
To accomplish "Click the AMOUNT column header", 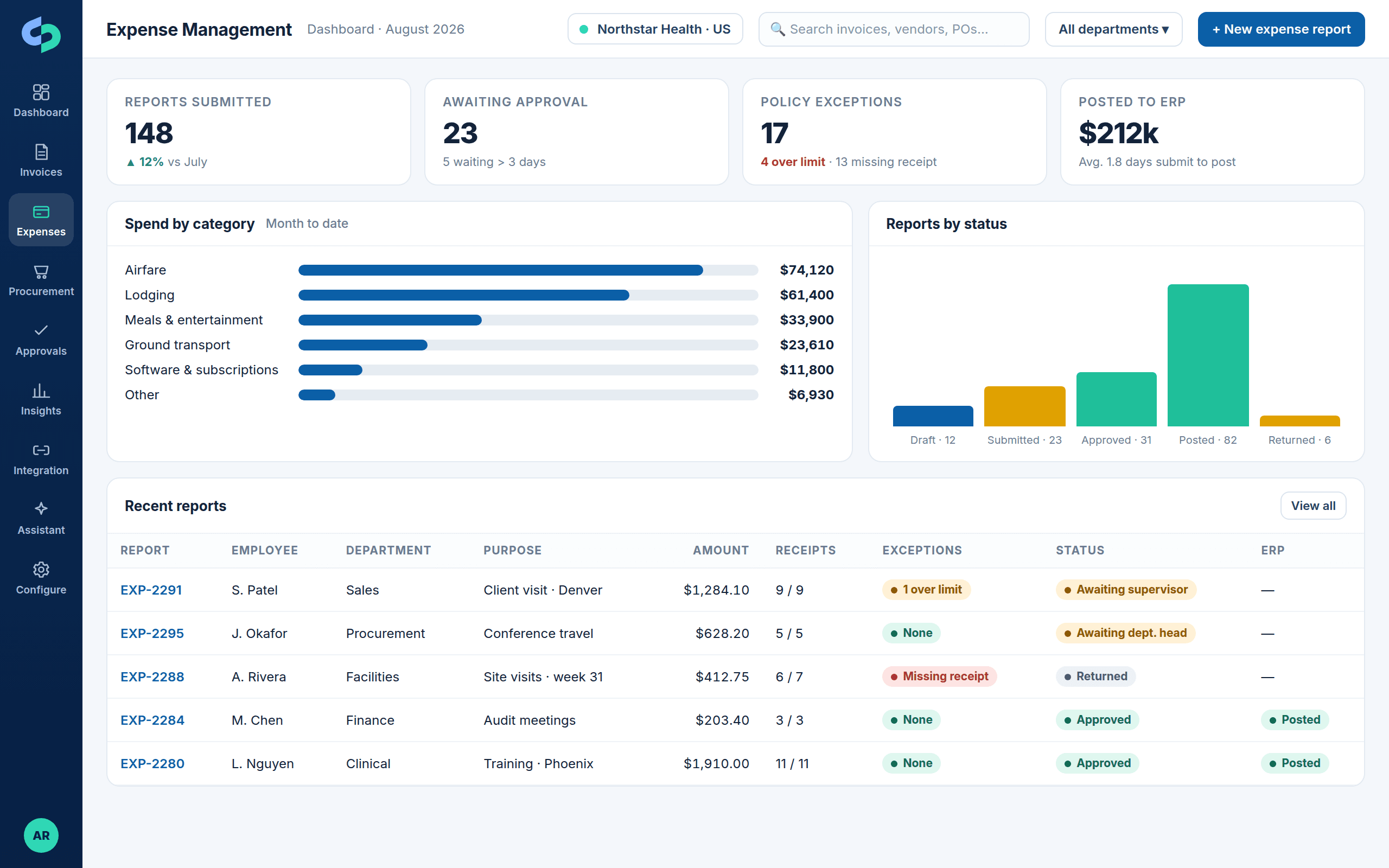I will 721,551.
